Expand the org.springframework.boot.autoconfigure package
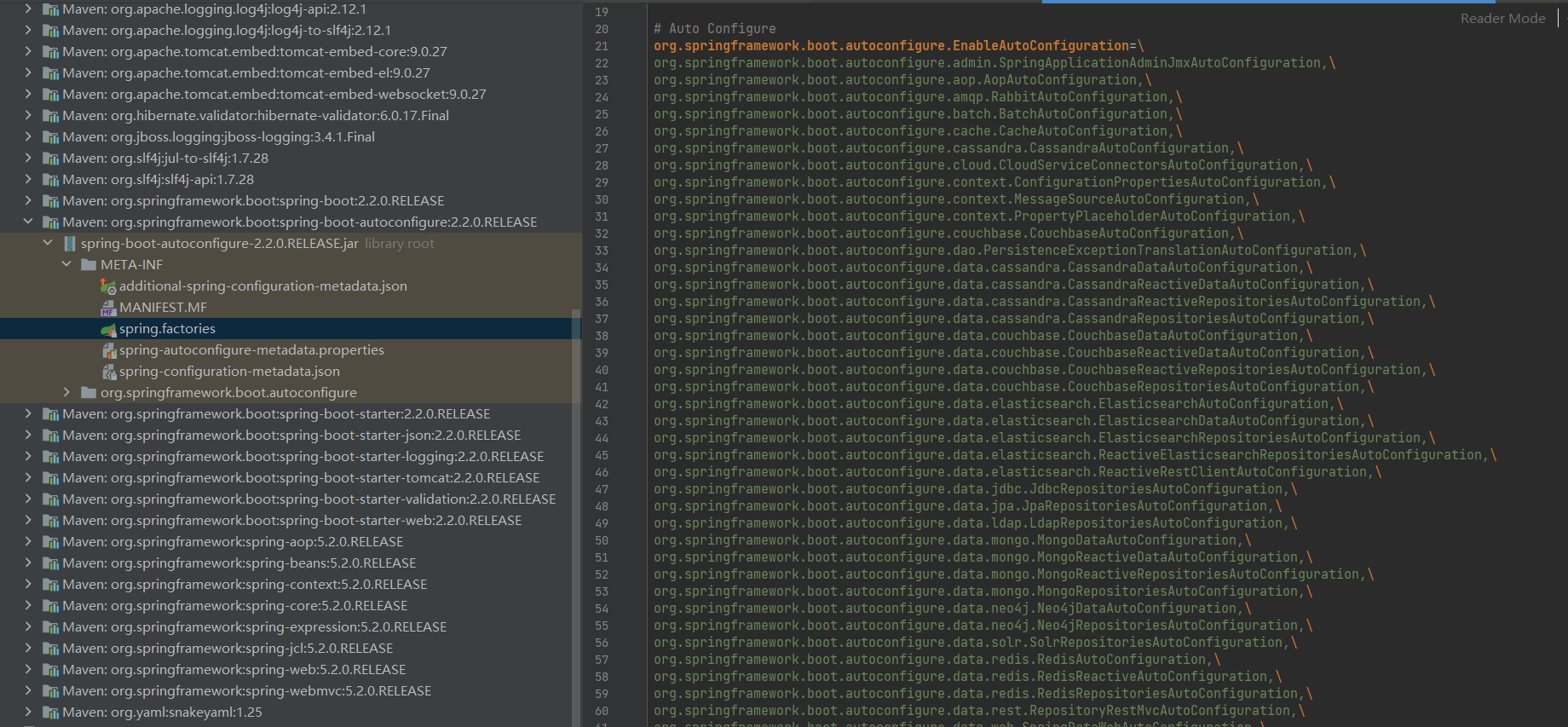Viewport: 1568px width, 727px height. click(66, 392)
